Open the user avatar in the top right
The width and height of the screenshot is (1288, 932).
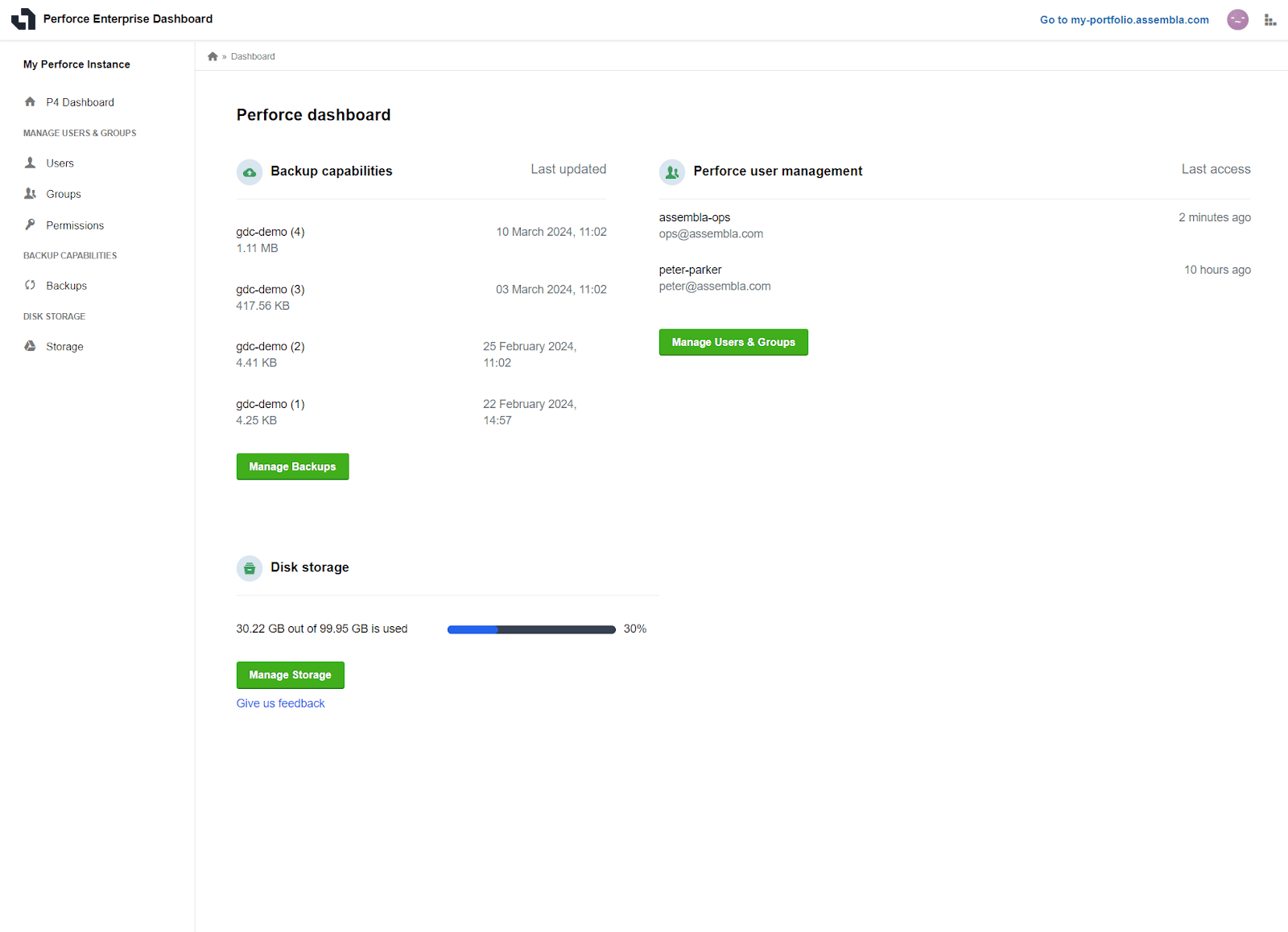(1237, 19)
